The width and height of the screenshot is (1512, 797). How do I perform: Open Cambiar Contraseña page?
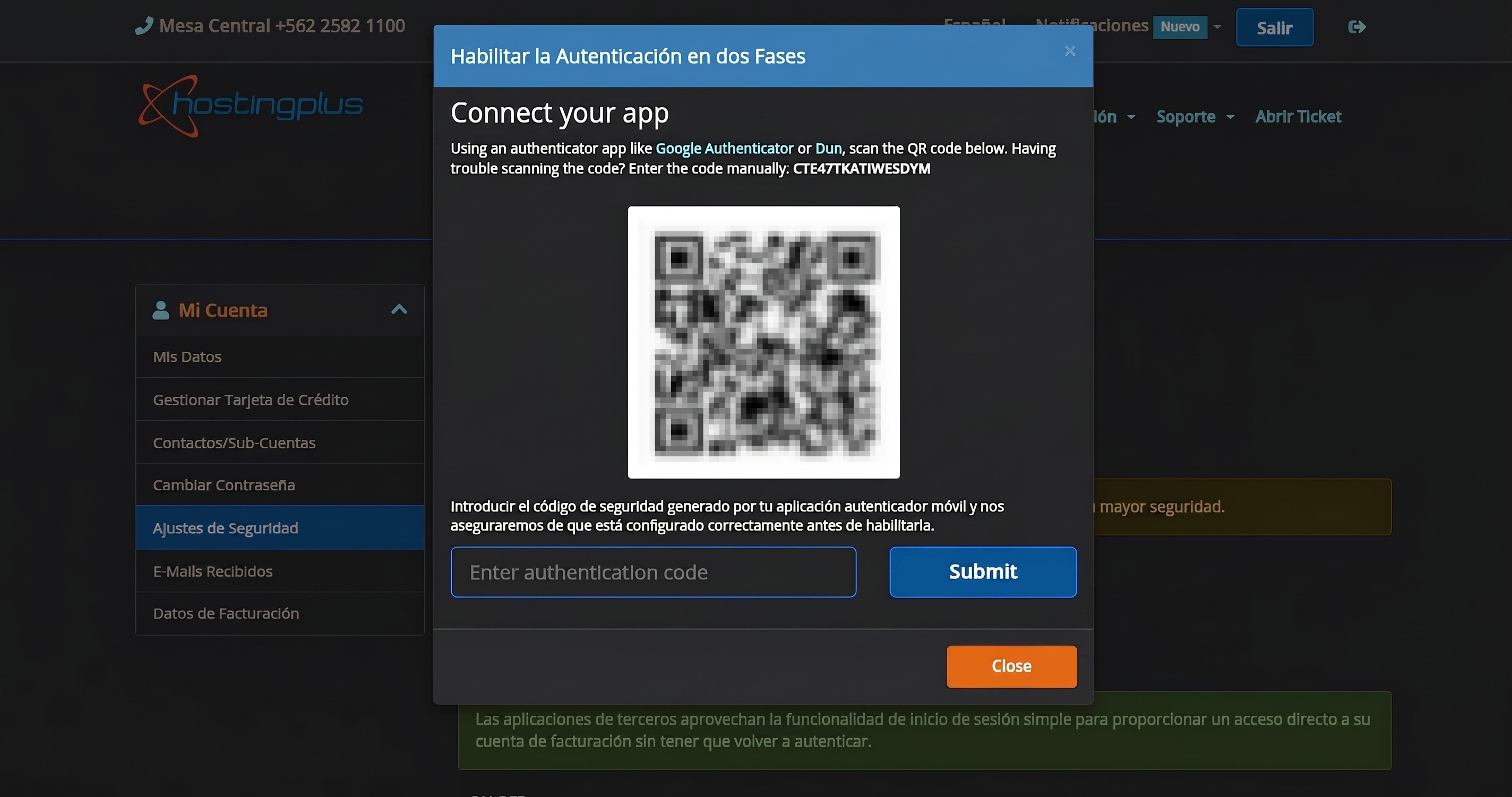coord(280,485)
